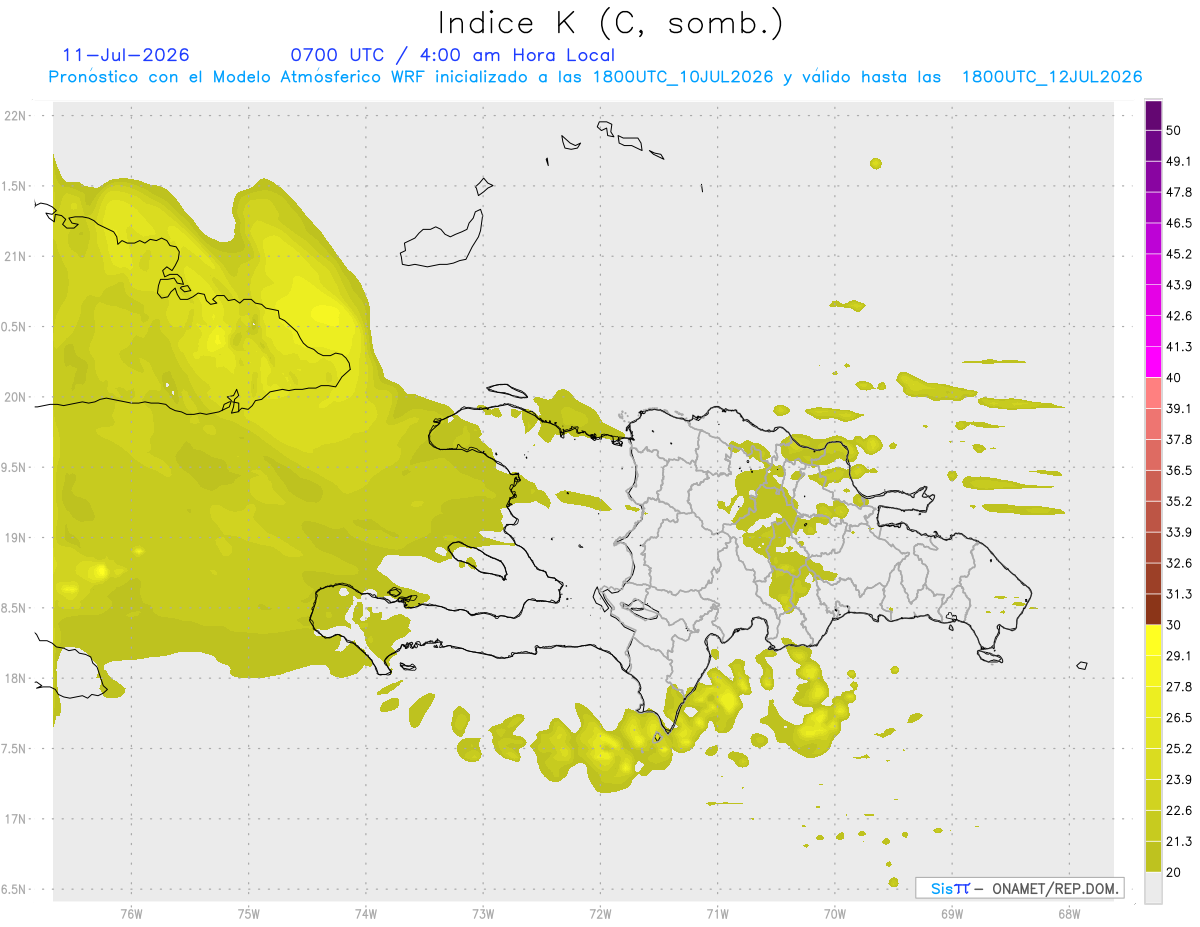Click the '49.1' value on the color scale
Image resolution: width=1200 pixels, height=927 pixels.
pos(1179,161)
